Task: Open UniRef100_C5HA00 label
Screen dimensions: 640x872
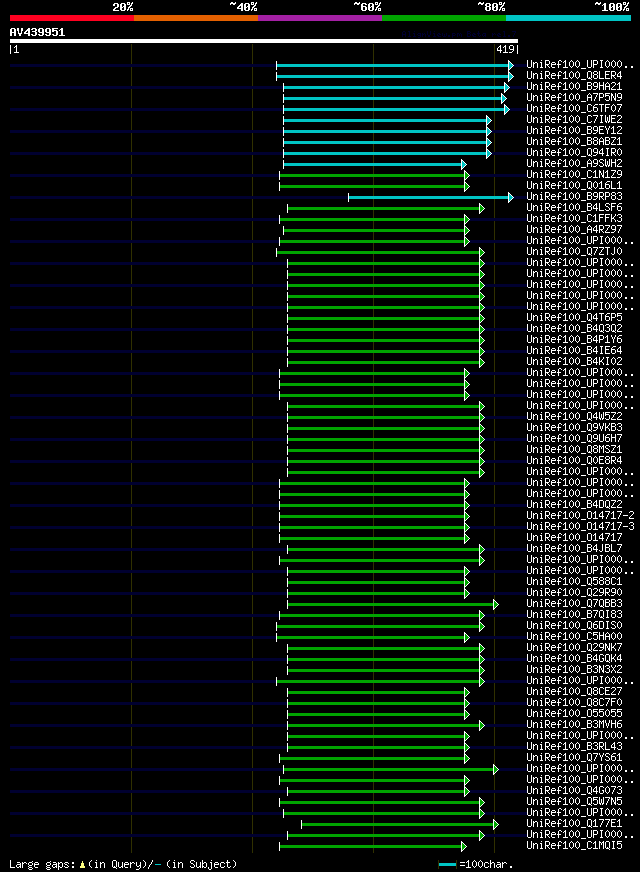Action: 574,637
